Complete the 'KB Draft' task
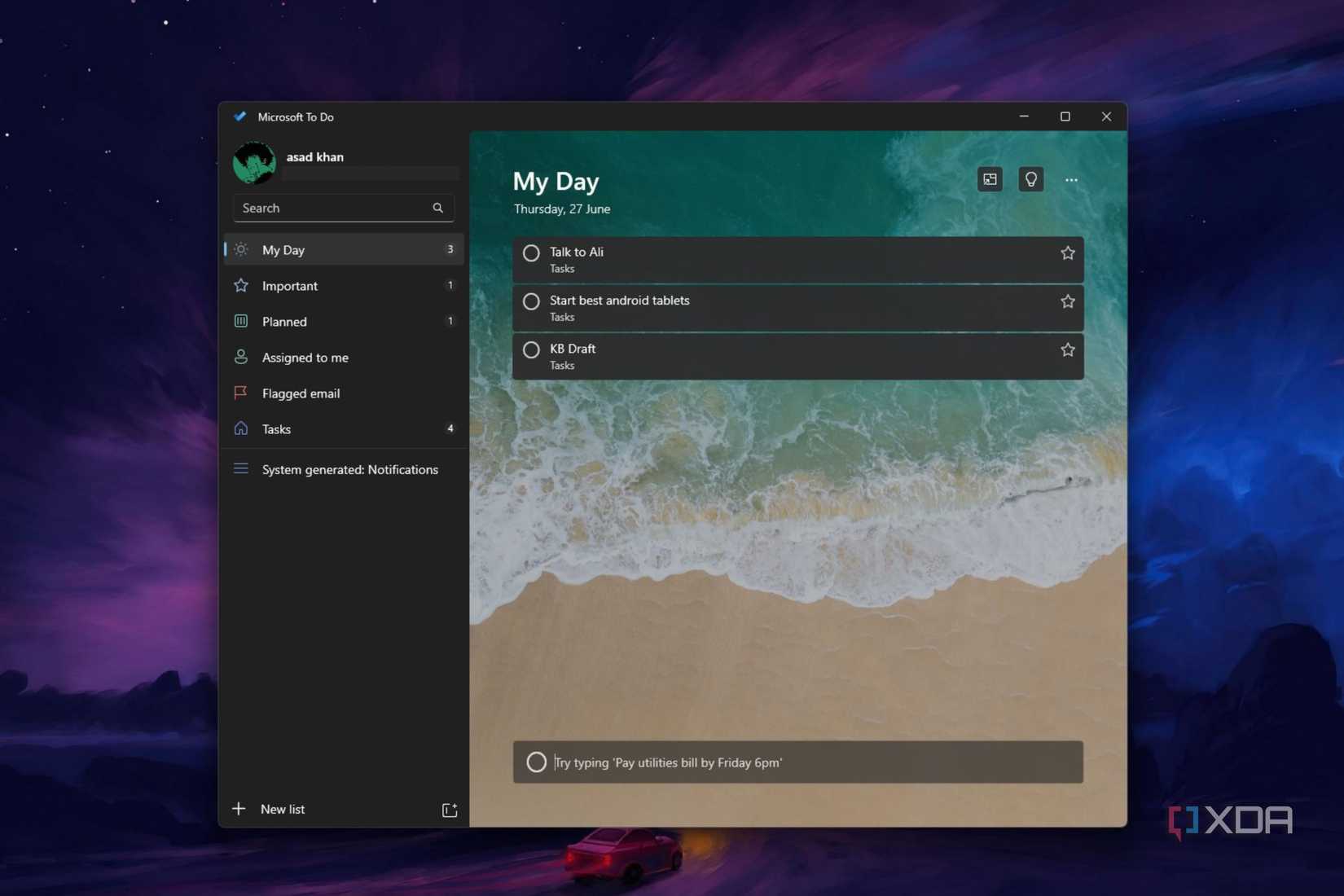The image size is (1344, 896). (x=531, y=349)
